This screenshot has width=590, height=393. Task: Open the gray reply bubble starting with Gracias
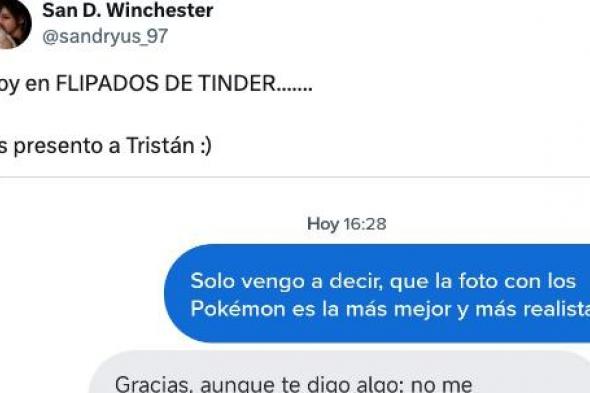point(339,372)
